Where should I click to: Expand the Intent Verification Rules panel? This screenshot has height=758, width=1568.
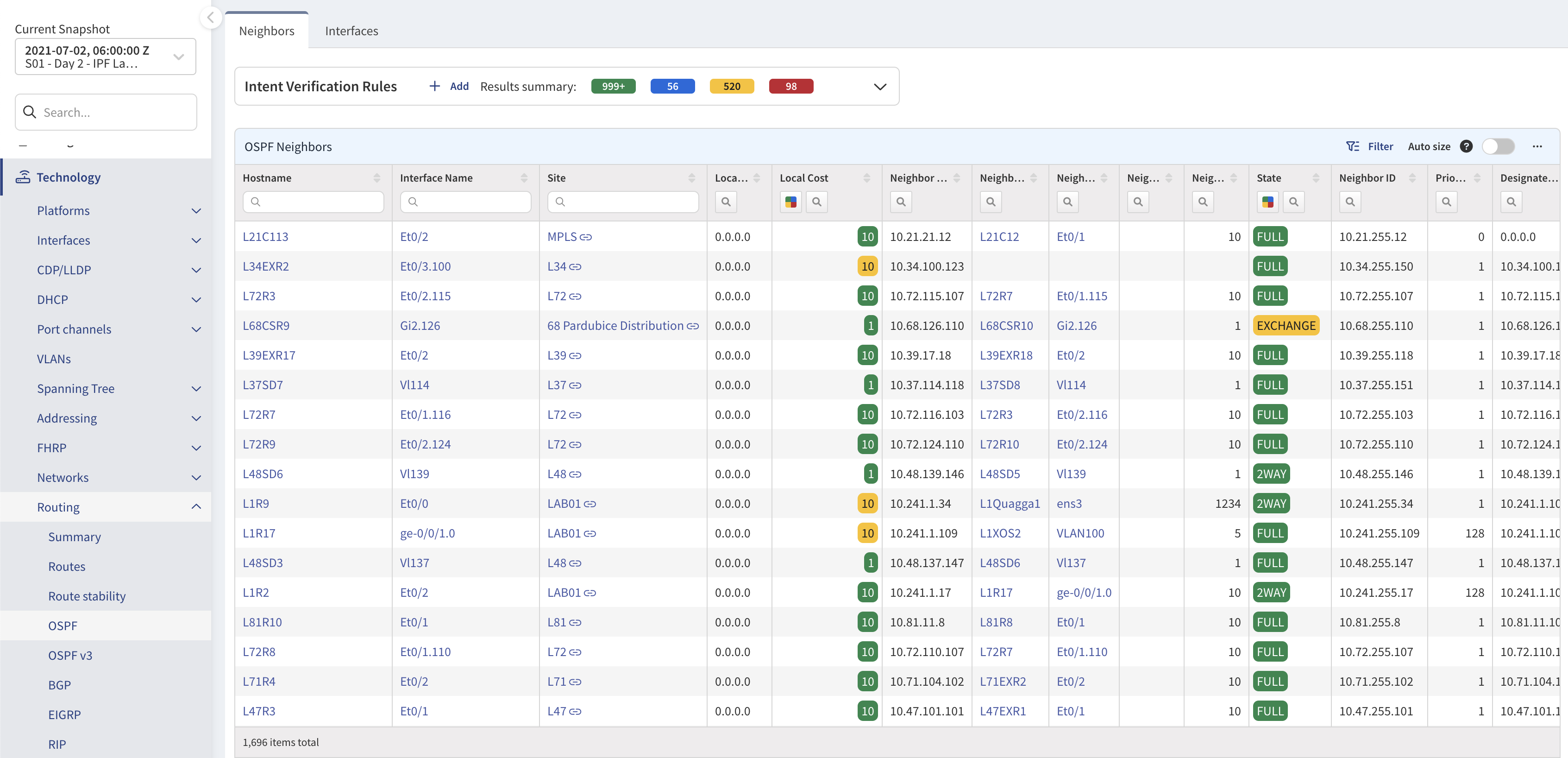point(879,87)
